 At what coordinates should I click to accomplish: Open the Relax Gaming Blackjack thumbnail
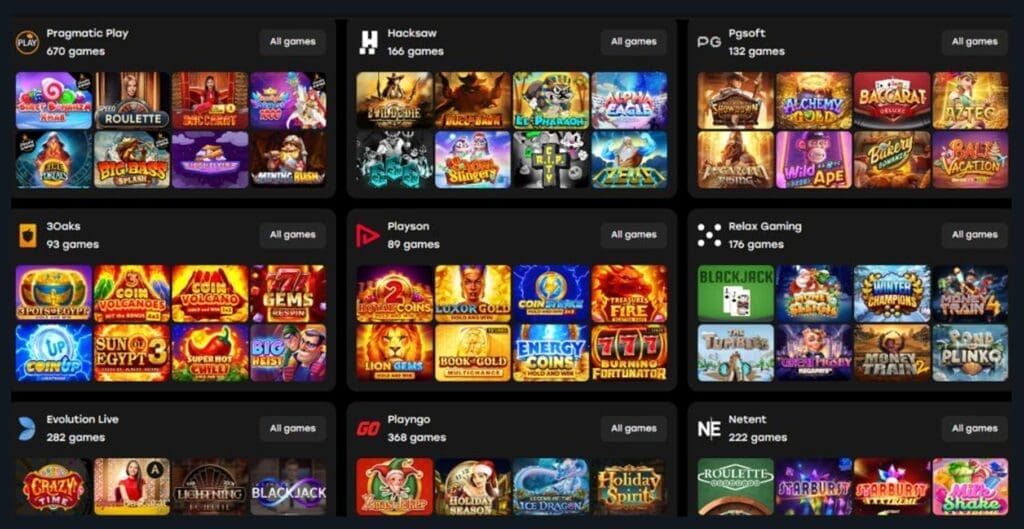(735, 294)
